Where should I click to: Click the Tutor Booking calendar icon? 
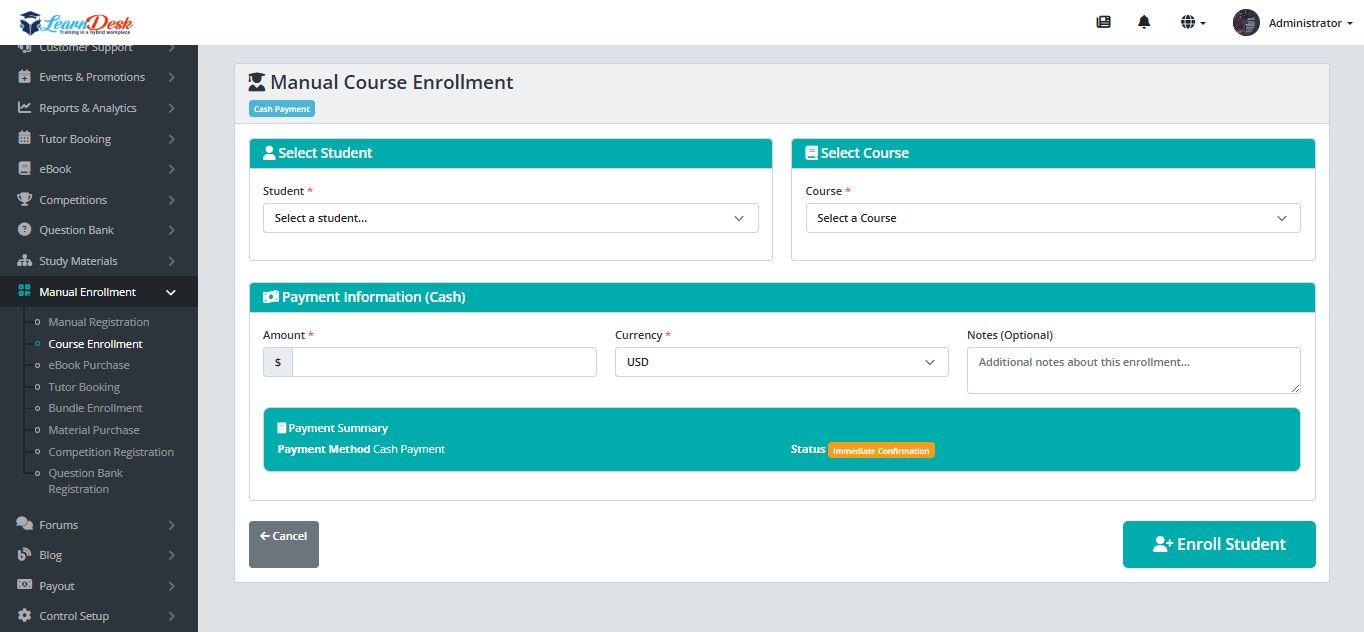(x=25, y=139)
